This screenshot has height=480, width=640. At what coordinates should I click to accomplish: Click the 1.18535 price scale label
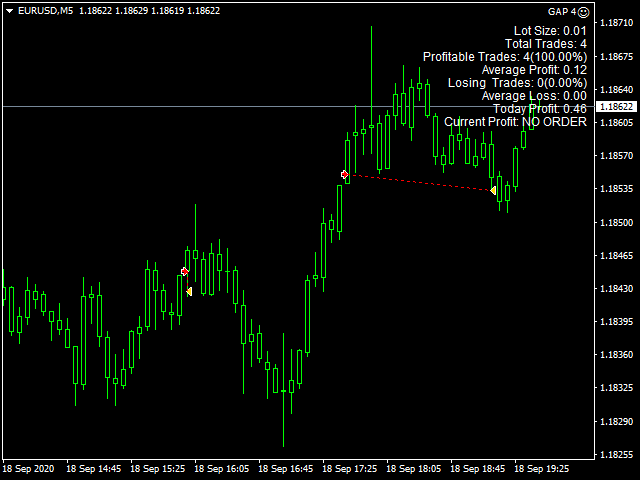pyautogui.click(x=616, y=189)
